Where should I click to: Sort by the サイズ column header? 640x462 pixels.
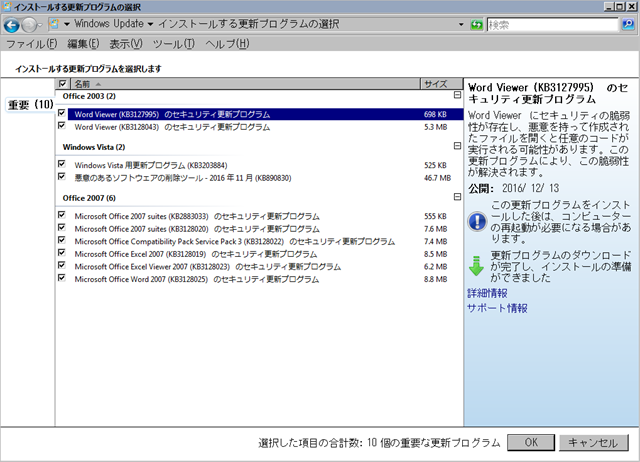(442, 84)
